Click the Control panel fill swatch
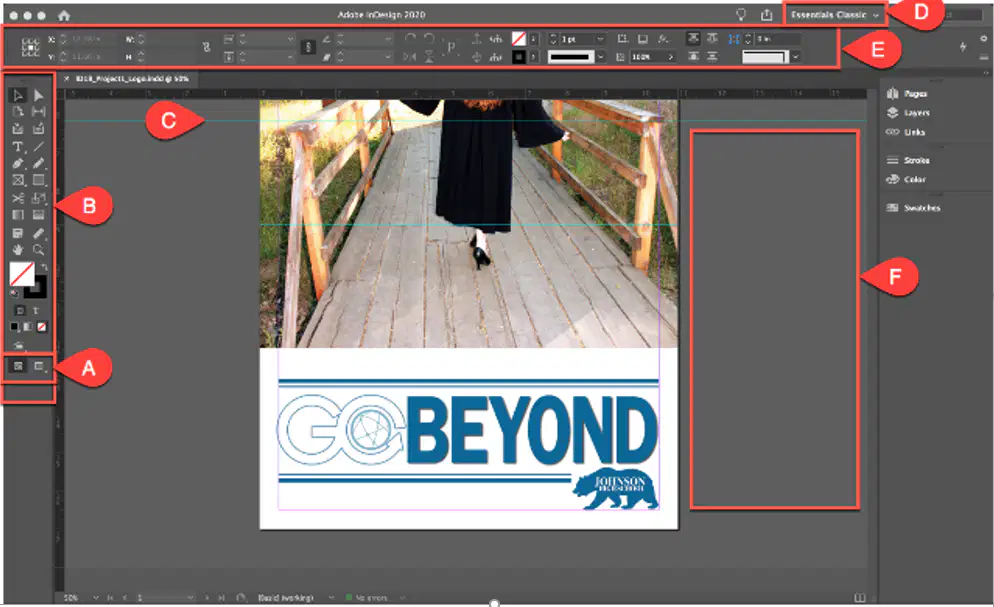Image resolution: width=994 pixels, height=607 pixels. 519,39
